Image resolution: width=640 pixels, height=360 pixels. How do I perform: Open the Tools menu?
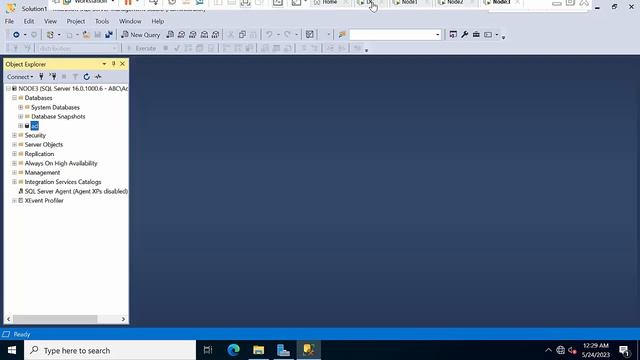102,21
